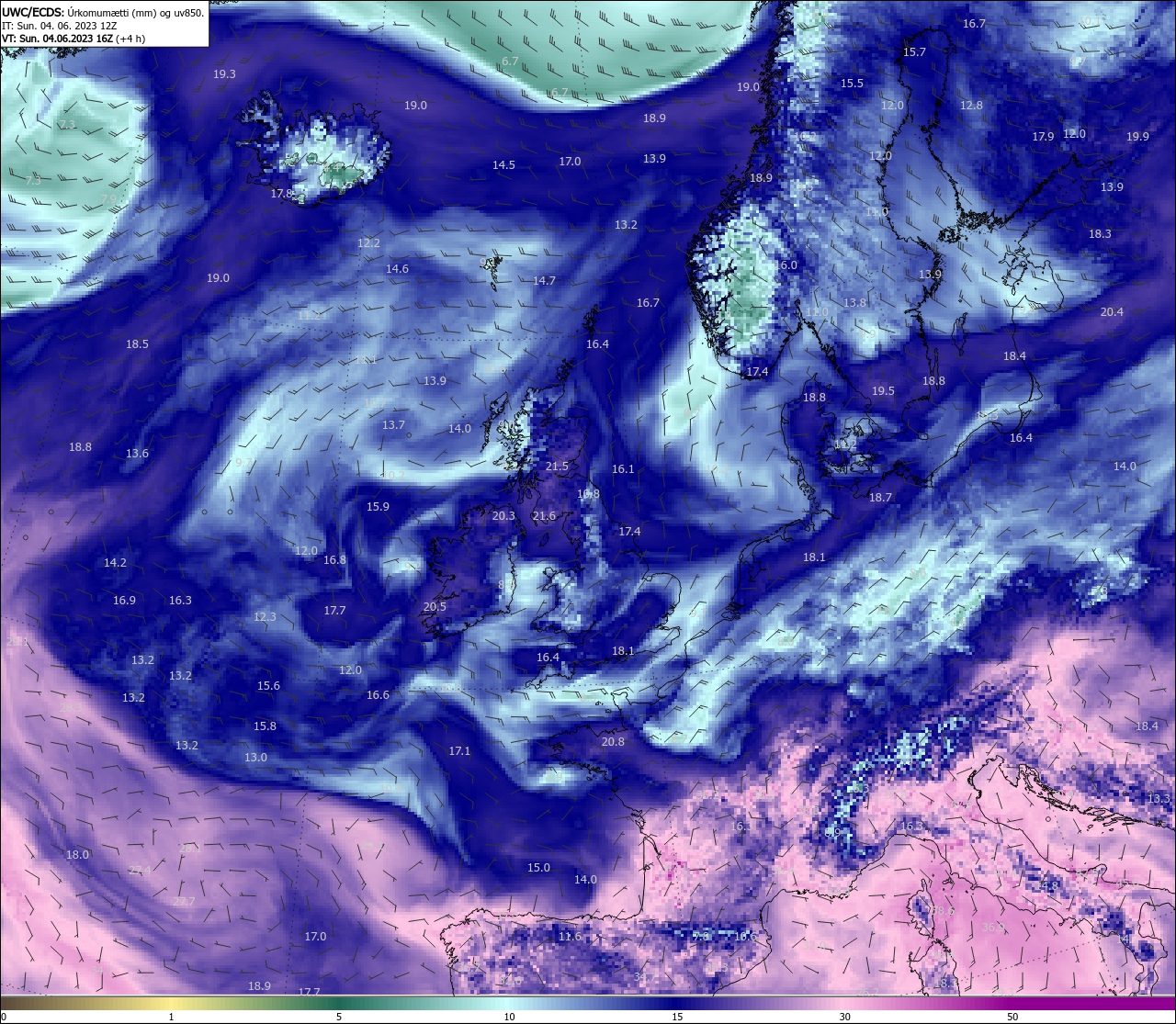Click the 20.4 map value
Viewport: 1176px width, 1024px height.
(x=1112, y=312)
